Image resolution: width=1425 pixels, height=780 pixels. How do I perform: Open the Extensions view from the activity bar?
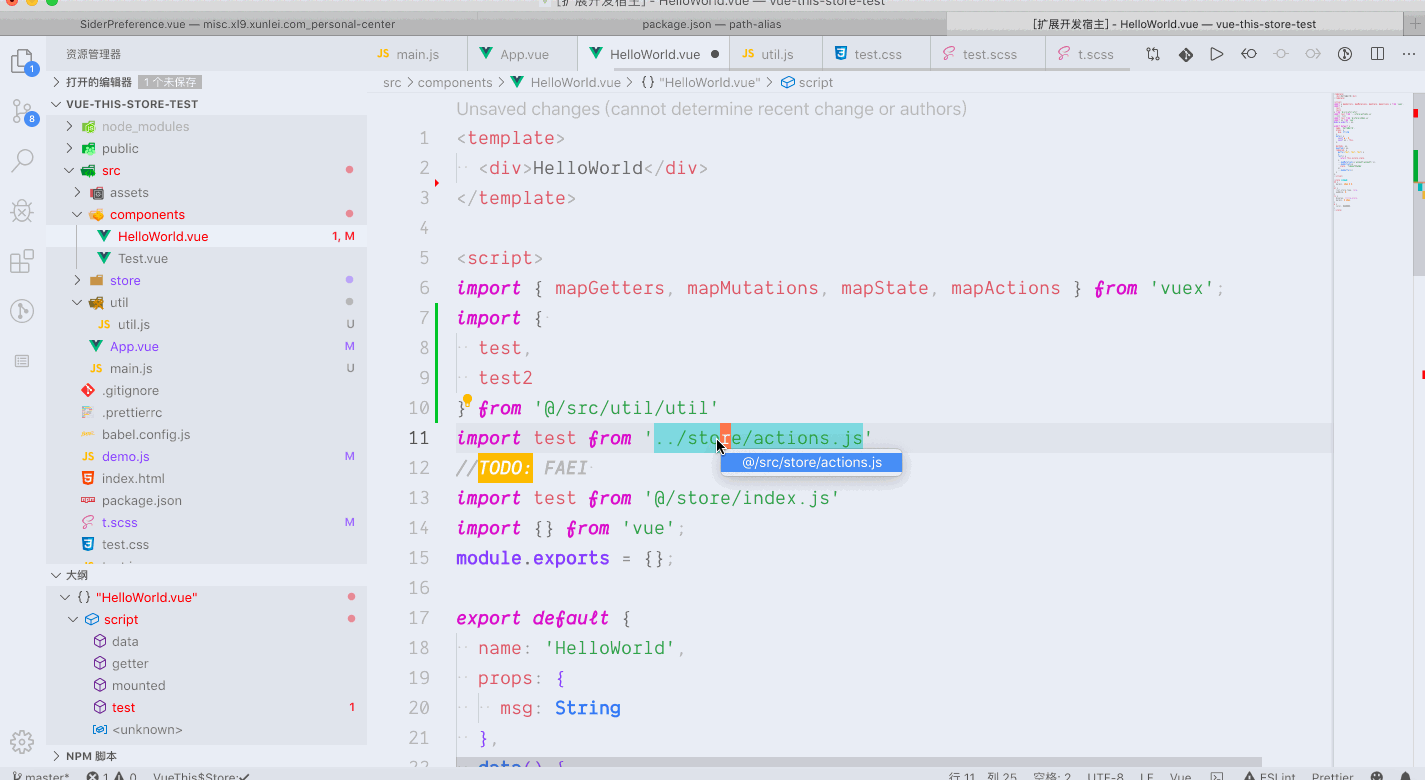coord(22,260)
